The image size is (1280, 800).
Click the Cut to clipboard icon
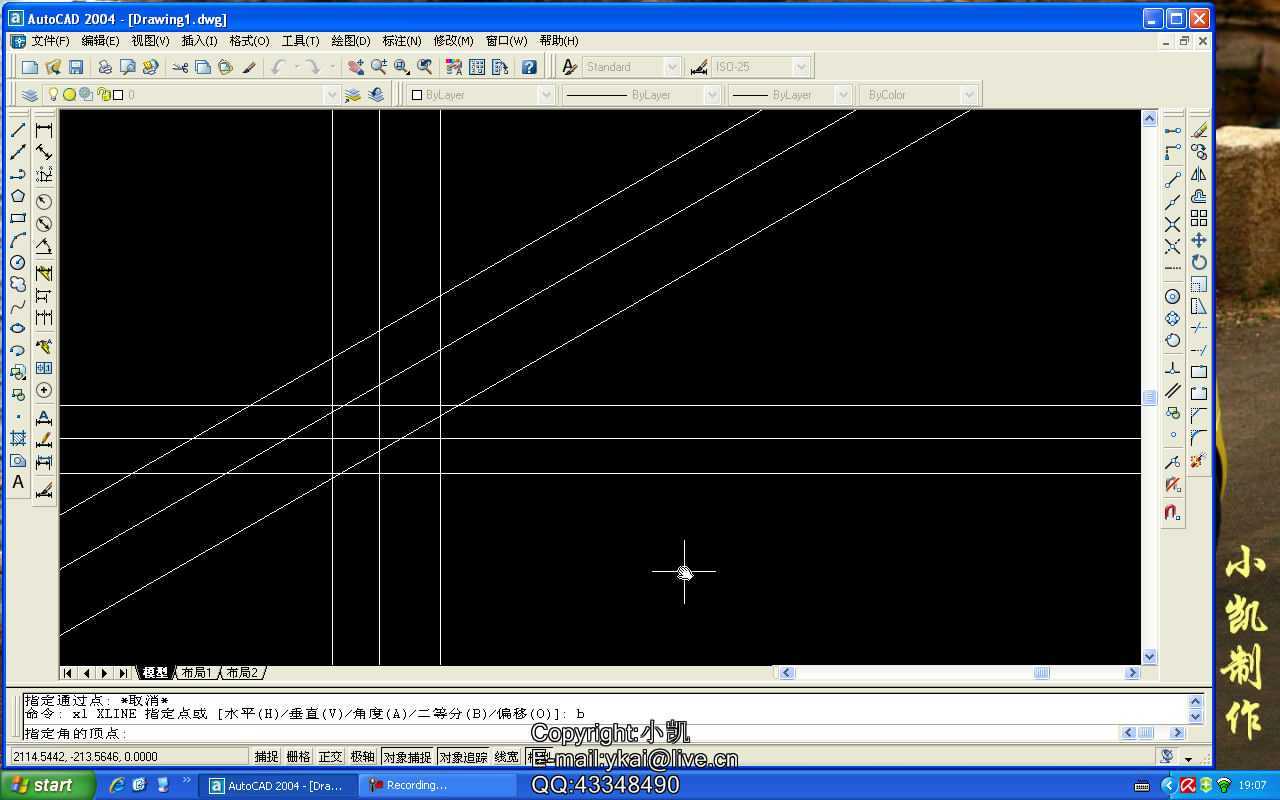coord(180,67)
